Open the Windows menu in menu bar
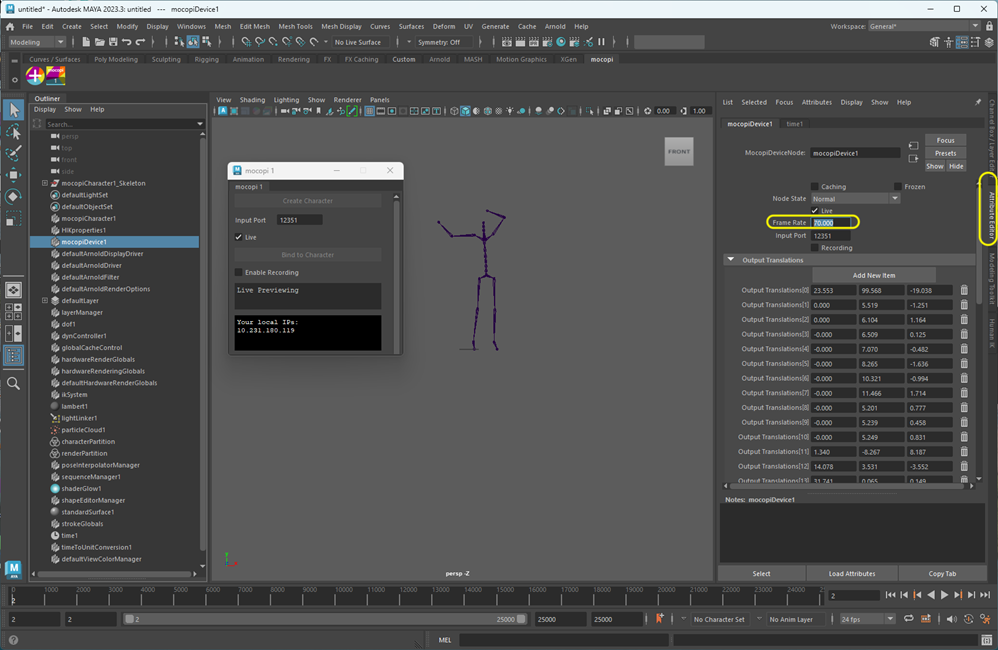Viewport: 998px width, 650px height. (191, 26)
